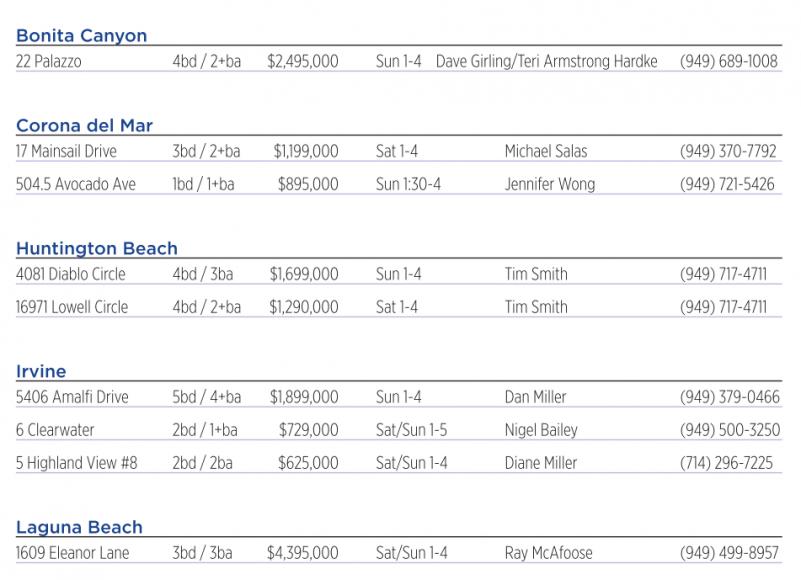The width and height of the screenshot is (801, 580).
Task: Click the Bonita Canyon section heading
Action: pos(82,36)
